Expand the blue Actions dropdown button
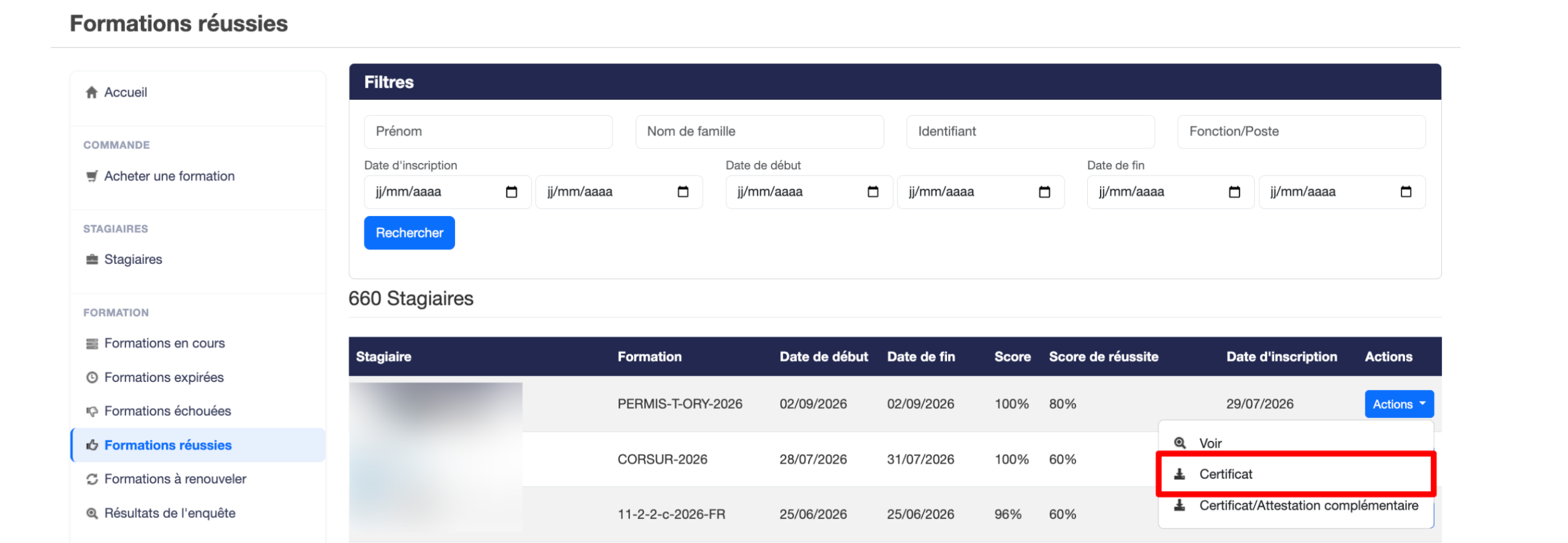1568x543 pixels. (1399, 404)
